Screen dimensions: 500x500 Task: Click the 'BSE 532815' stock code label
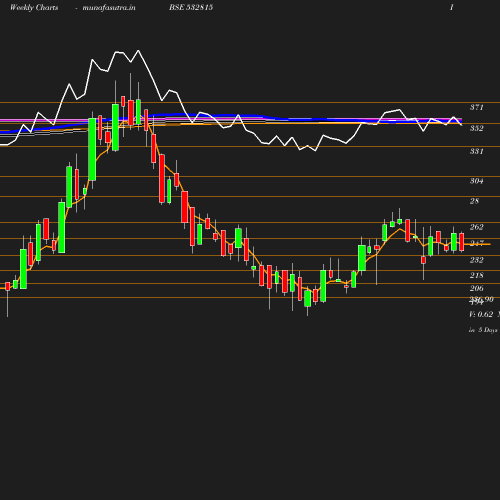pyautogui.click(x=191, y=7)
